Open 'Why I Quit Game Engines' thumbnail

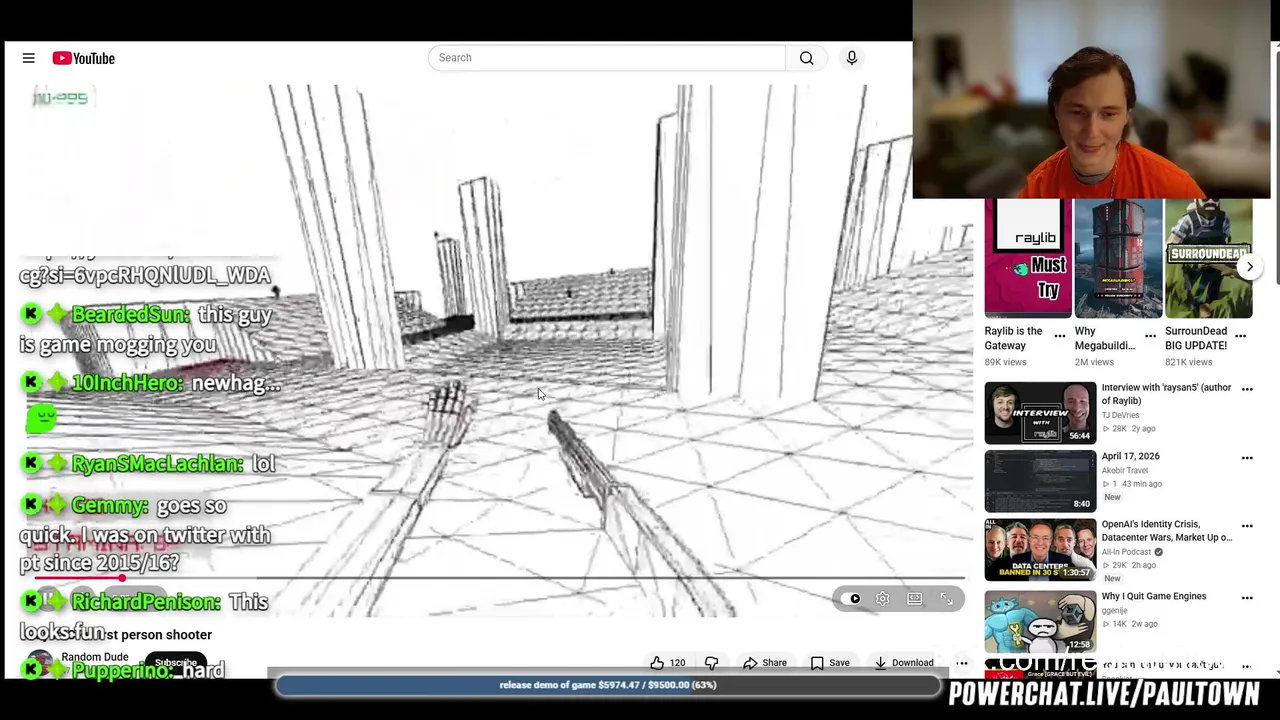1040,621
